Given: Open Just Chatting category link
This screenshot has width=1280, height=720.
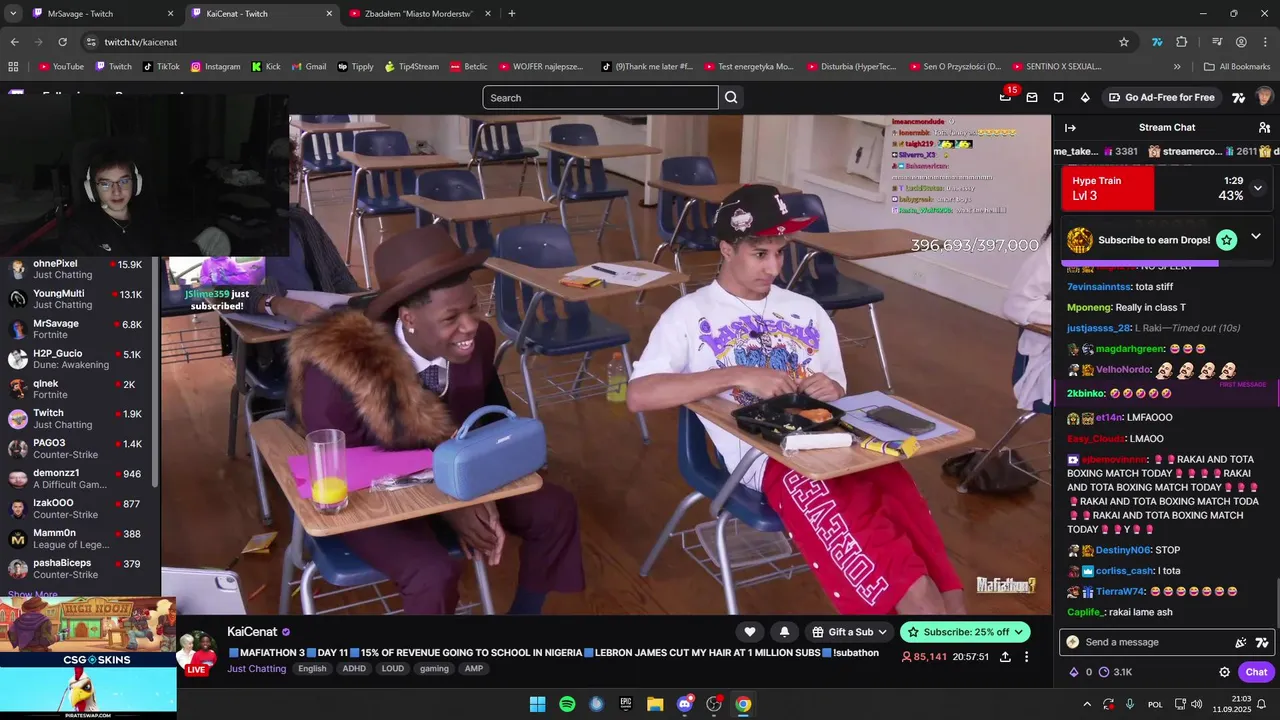Looking at the screenshot, I should point(256,669).
